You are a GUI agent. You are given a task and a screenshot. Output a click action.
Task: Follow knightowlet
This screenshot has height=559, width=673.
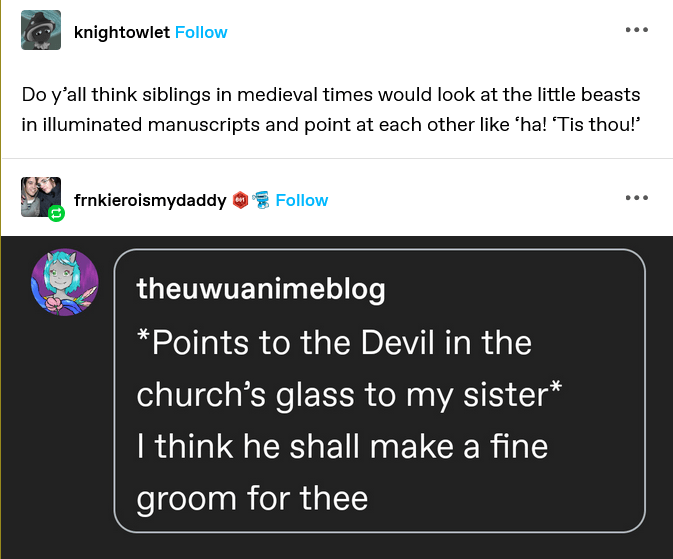click(x=201, y=32)
